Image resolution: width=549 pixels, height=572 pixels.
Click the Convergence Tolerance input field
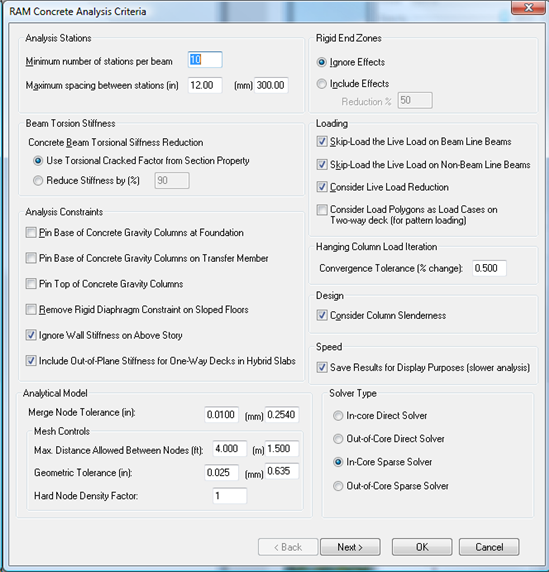489,268
